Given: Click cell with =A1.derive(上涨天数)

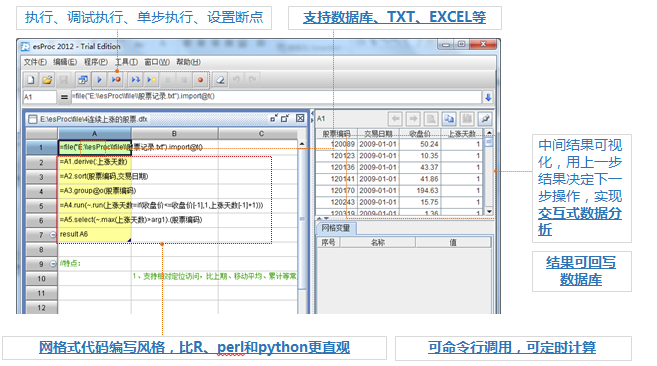Looking at the screenshot, I should (x=94, y=162).
